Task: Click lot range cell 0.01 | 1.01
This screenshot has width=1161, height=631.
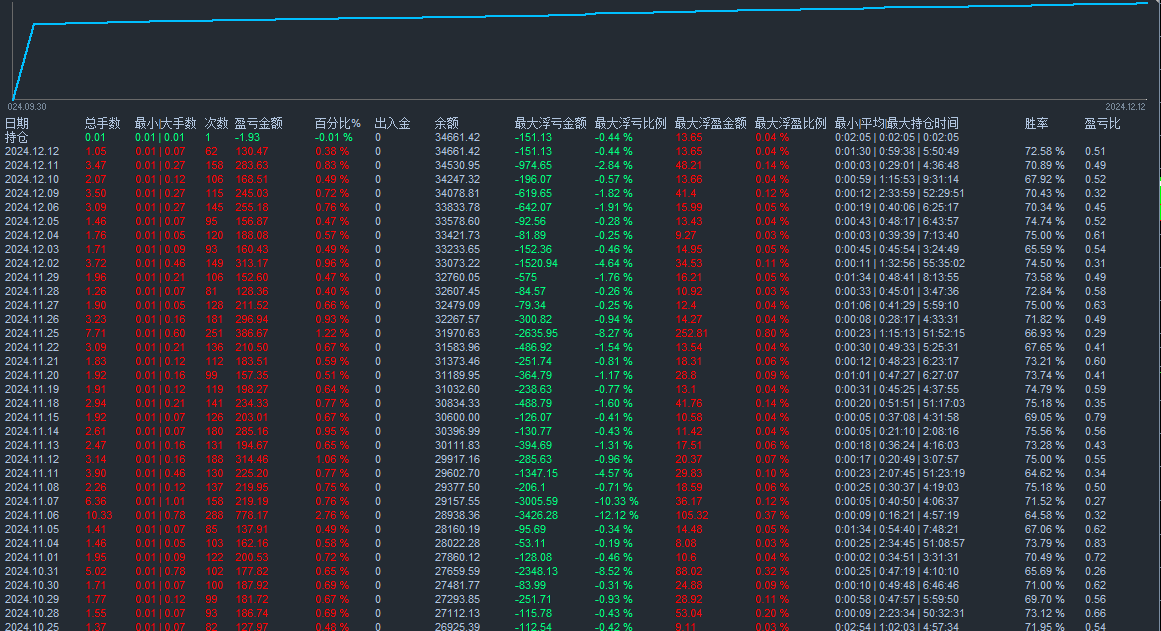Action: 160,501
